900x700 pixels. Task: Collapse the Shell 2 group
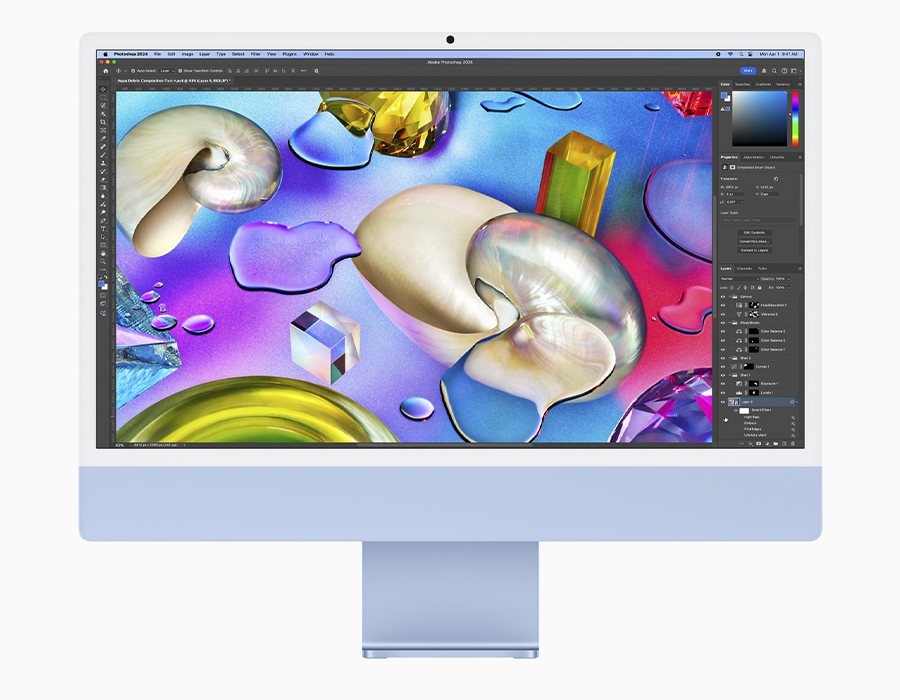(x=730, y=357)
